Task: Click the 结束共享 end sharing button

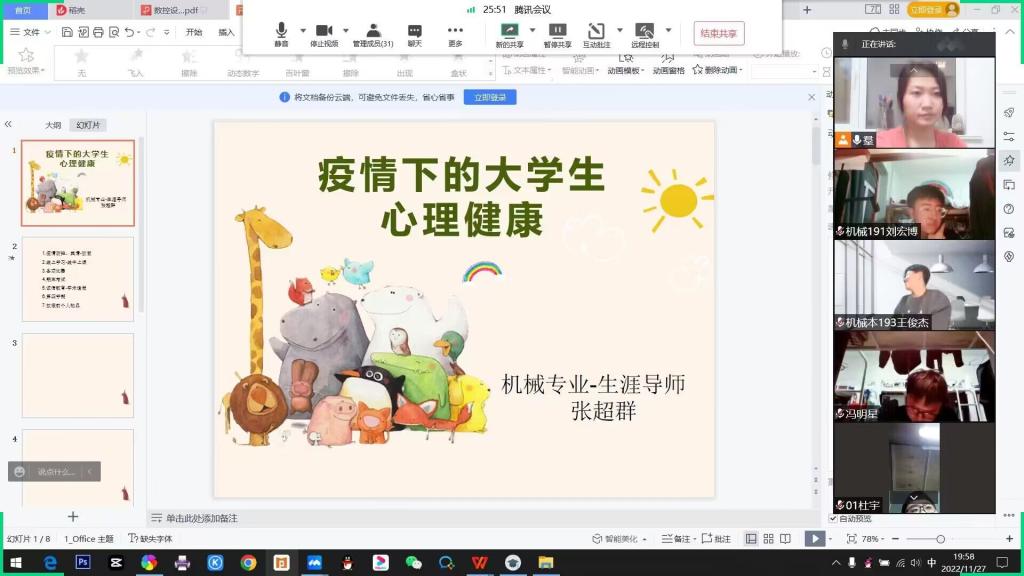Action: pos(718,33)
